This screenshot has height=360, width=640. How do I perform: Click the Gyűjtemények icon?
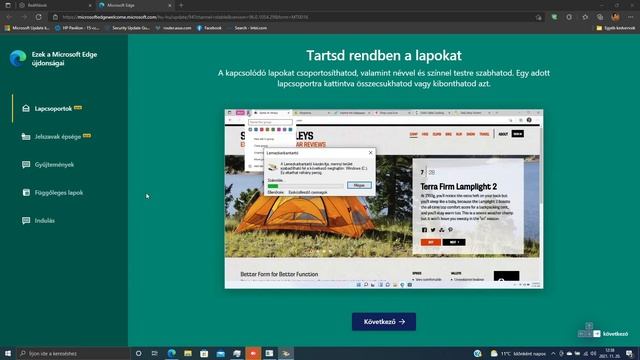tap(26, 164)
